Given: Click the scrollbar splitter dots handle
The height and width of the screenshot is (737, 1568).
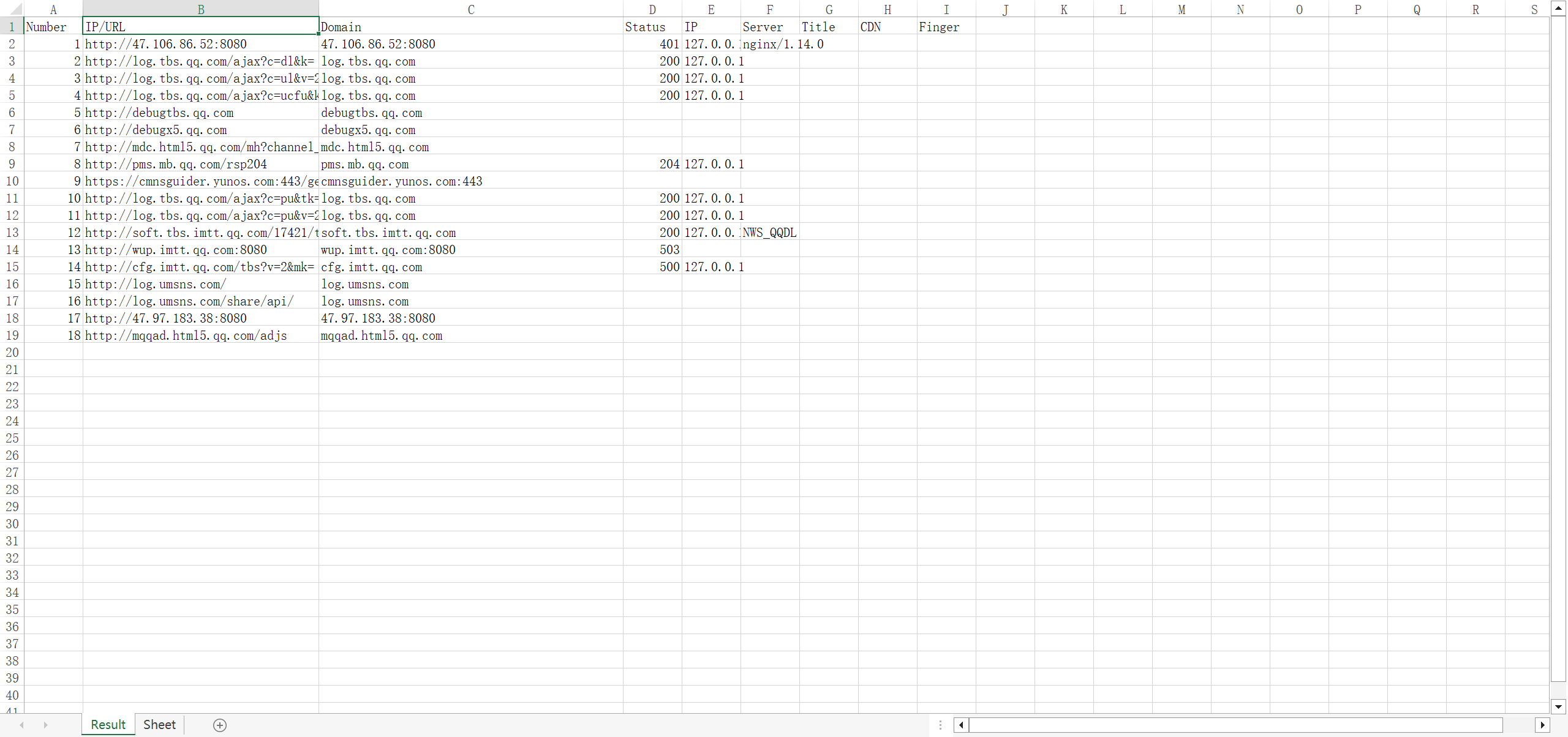Looking at the screenshot, I should 940,725.
